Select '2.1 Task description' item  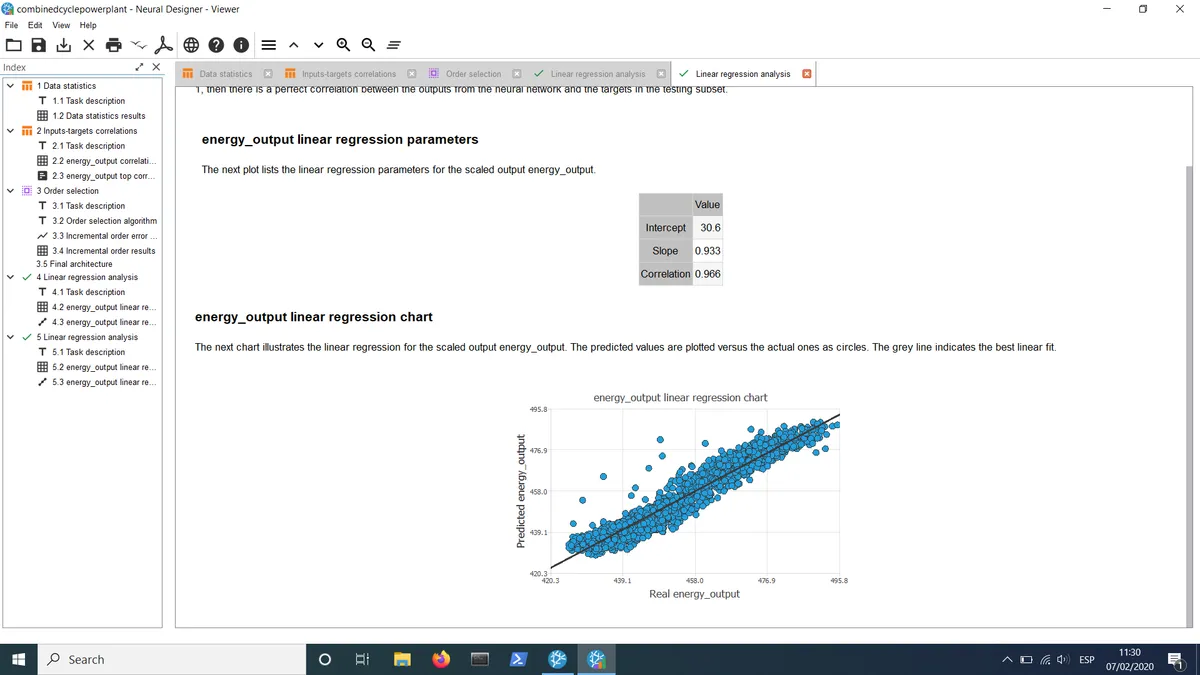pos(88,146)
